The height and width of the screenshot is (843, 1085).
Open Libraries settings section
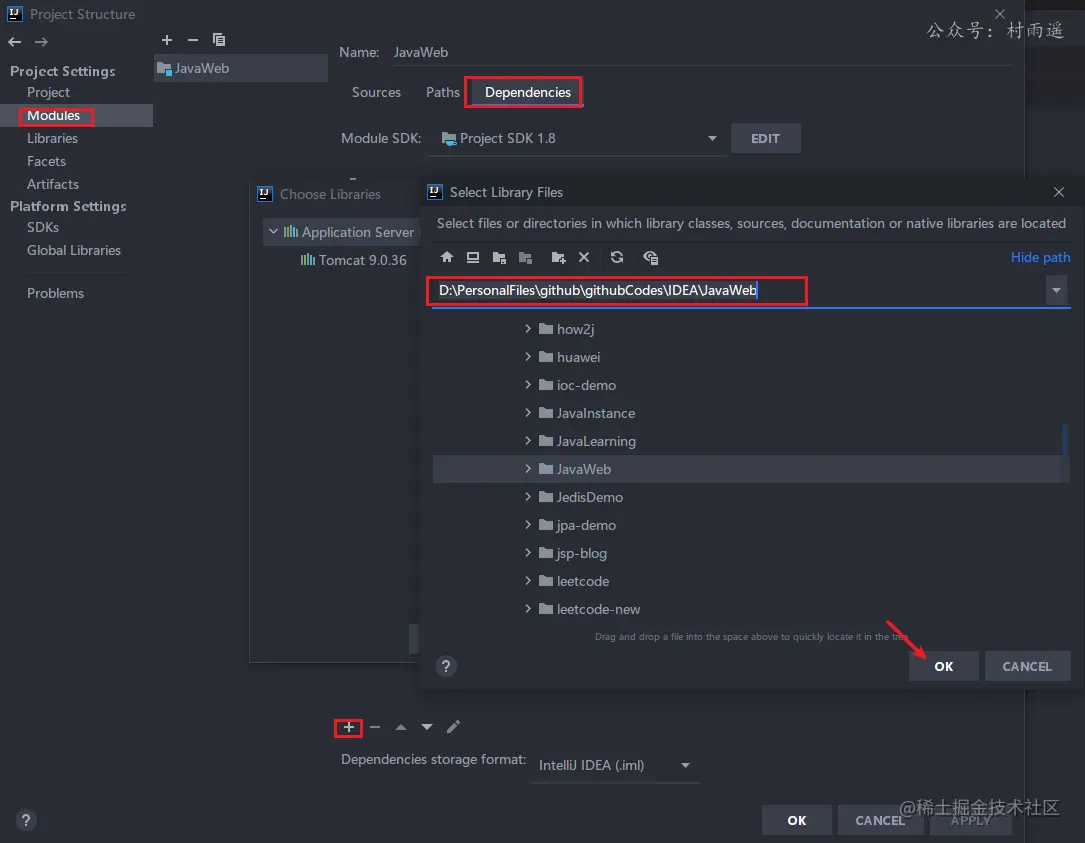53,138
